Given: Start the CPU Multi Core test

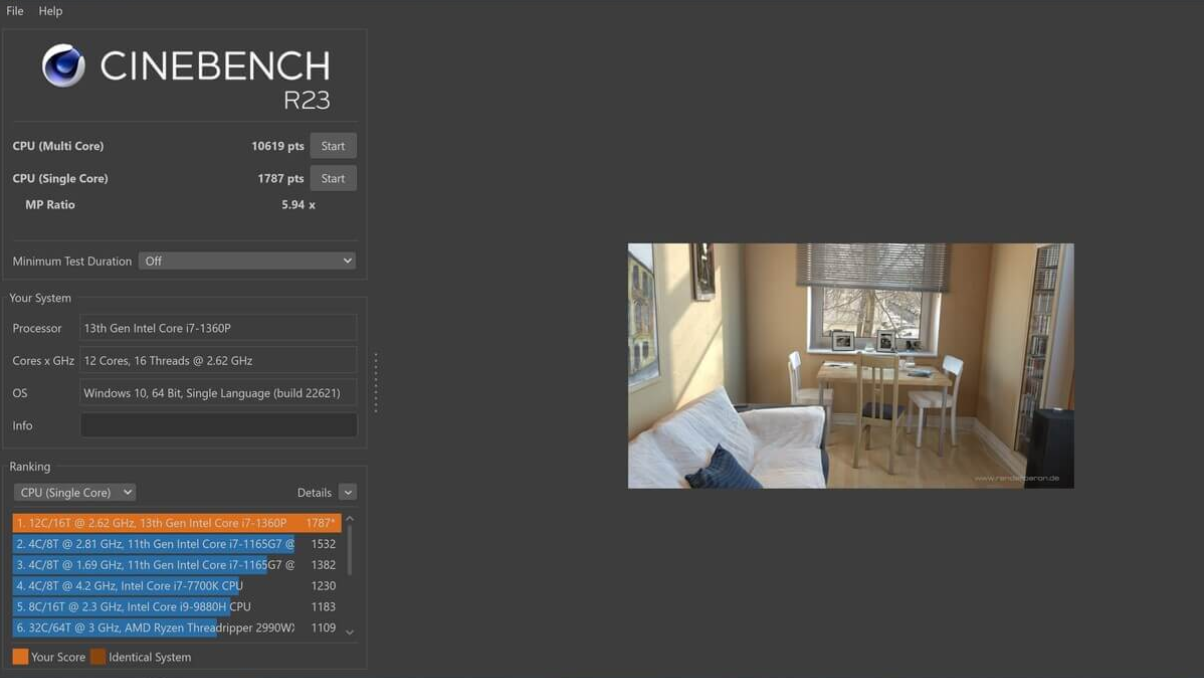Looking at the screenshot, I should 333,146.
